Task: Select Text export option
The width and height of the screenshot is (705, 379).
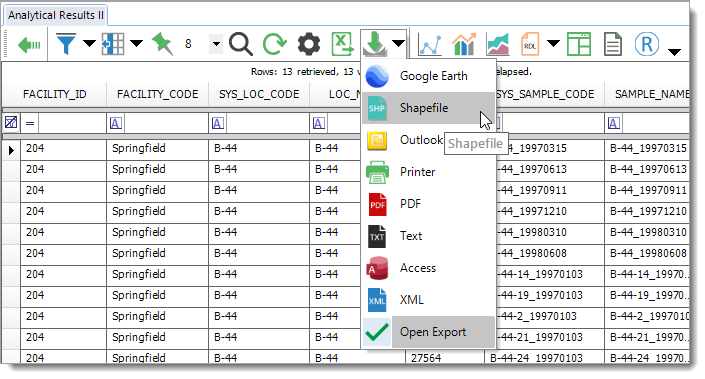Action: point(428,236)
